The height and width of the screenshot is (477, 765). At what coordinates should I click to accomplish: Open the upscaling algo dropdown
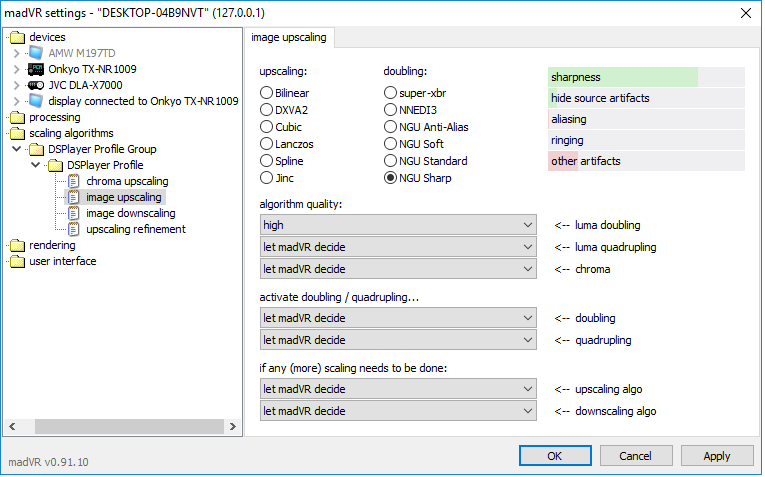[x=398, y=389]
